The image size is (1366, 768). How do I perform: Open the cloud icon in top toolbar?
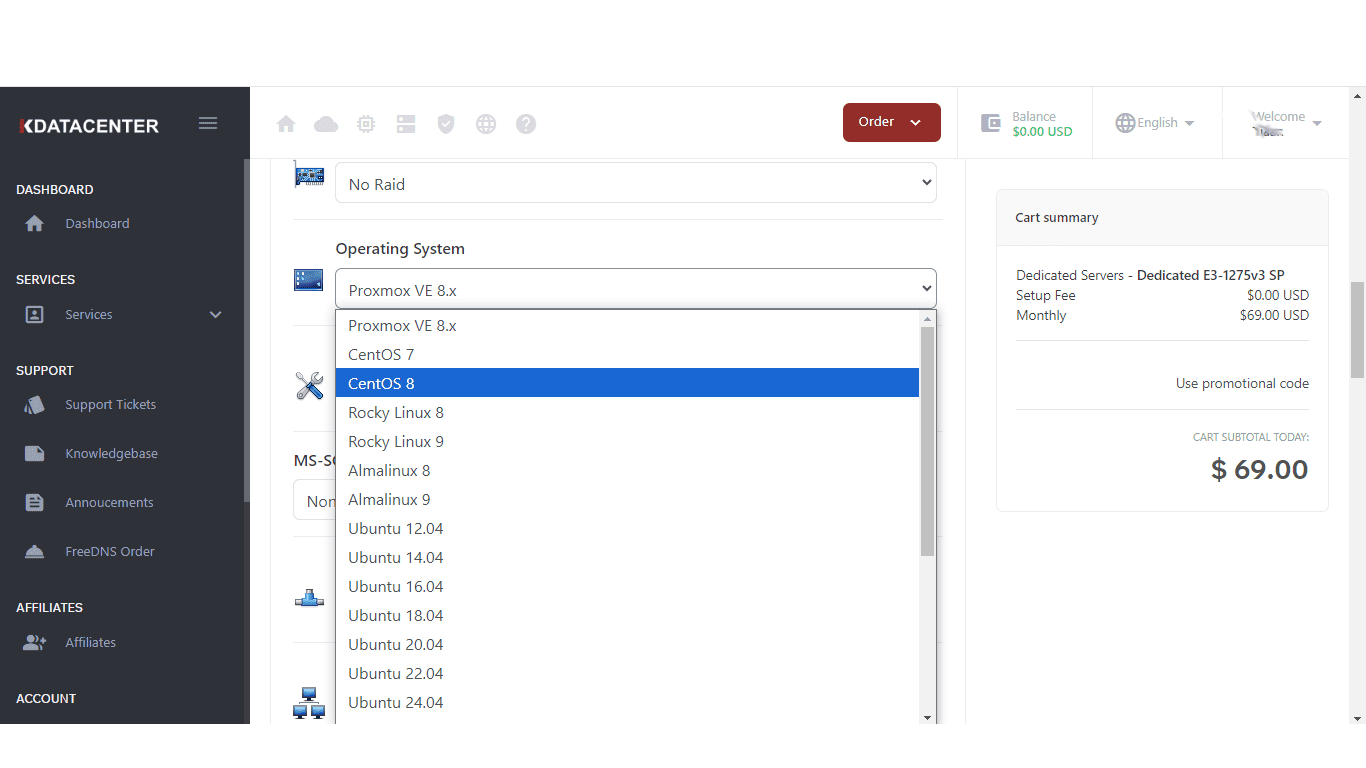[326, 124]
